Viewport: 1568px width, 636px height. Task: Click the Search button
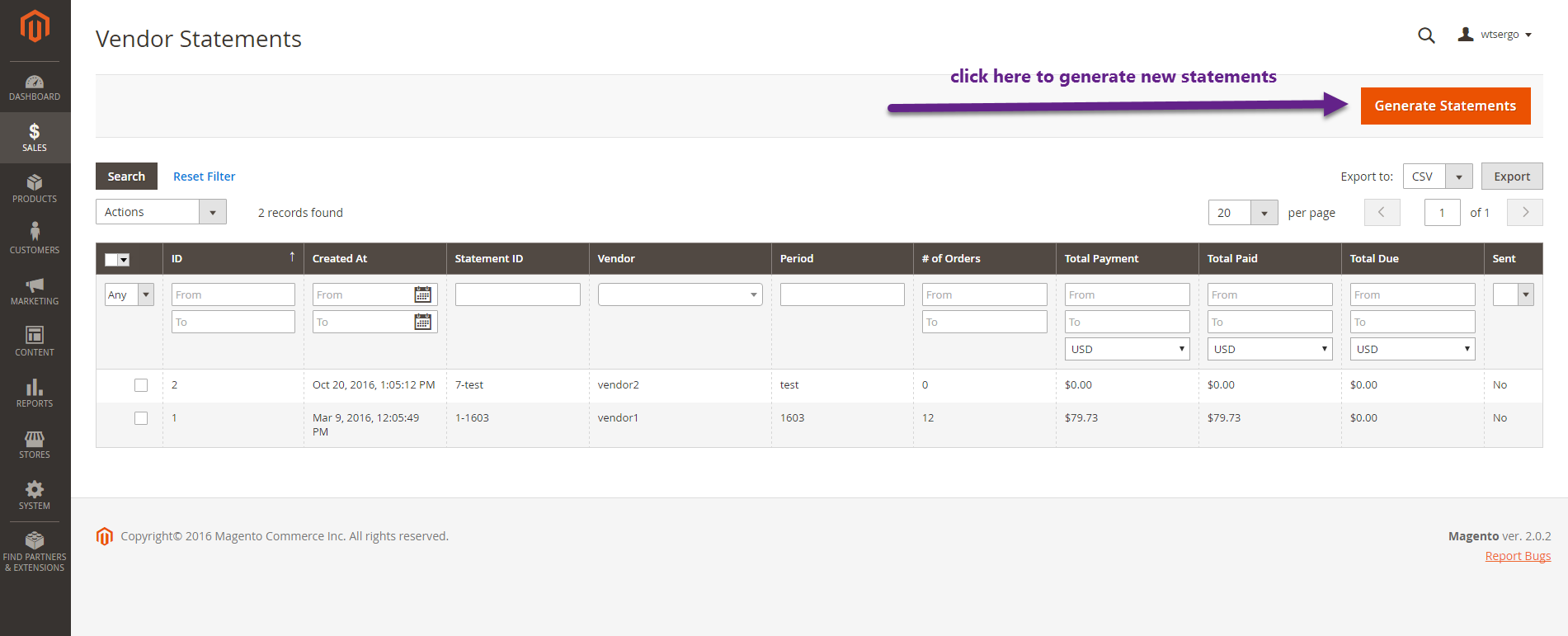126,177
